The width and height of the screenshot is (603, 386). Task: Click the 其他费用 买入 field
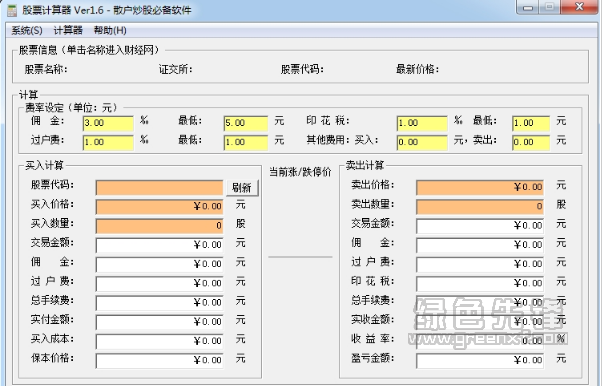tap(422, 142)
